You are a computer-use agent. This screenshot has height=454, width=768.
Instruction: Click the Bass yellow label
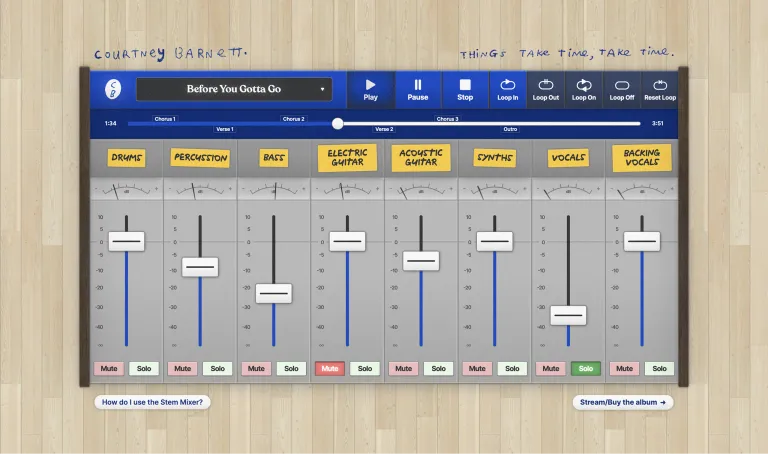274,158
